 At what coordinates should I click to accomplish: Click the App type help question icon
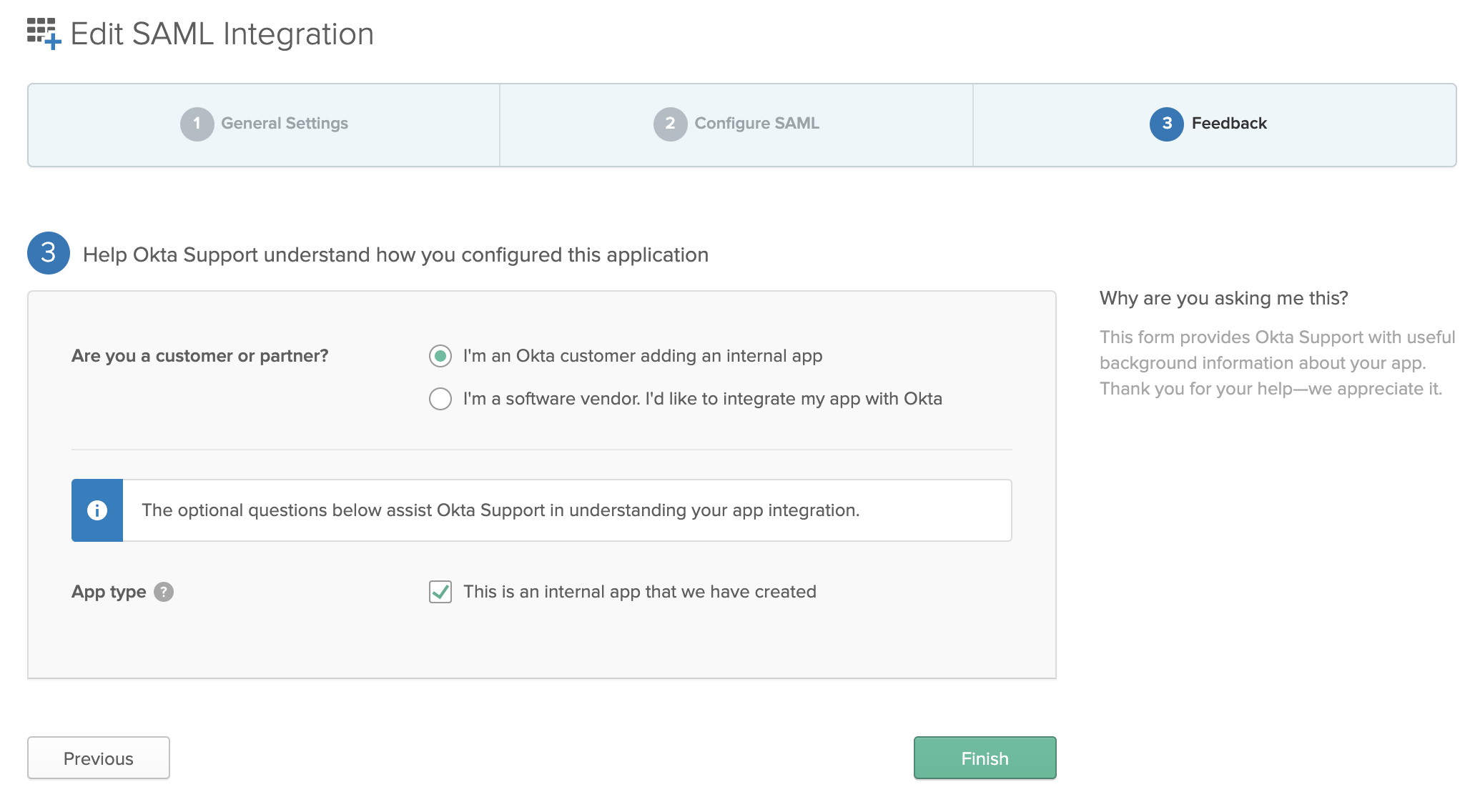tap(164, 592)
